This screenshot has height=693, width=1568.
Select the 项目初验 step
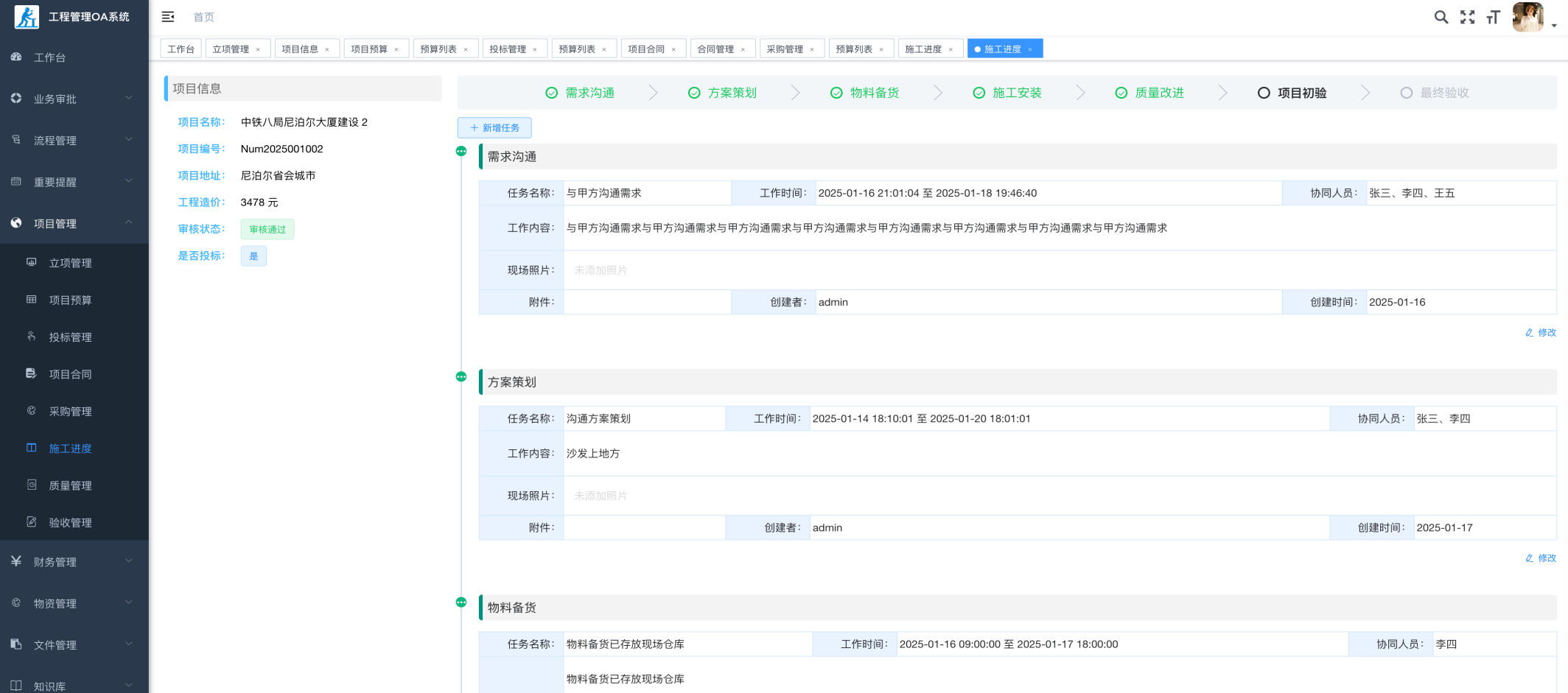[1292, 93]
